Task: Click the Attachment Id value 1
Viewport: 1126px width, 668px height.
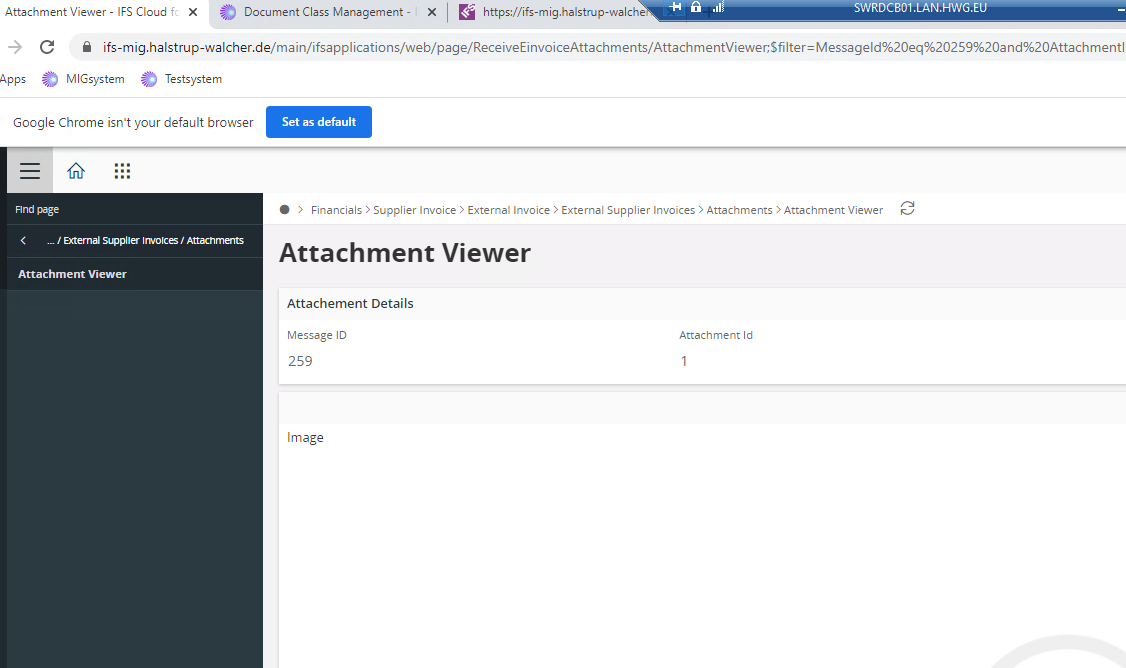Action: click(684, 361)
